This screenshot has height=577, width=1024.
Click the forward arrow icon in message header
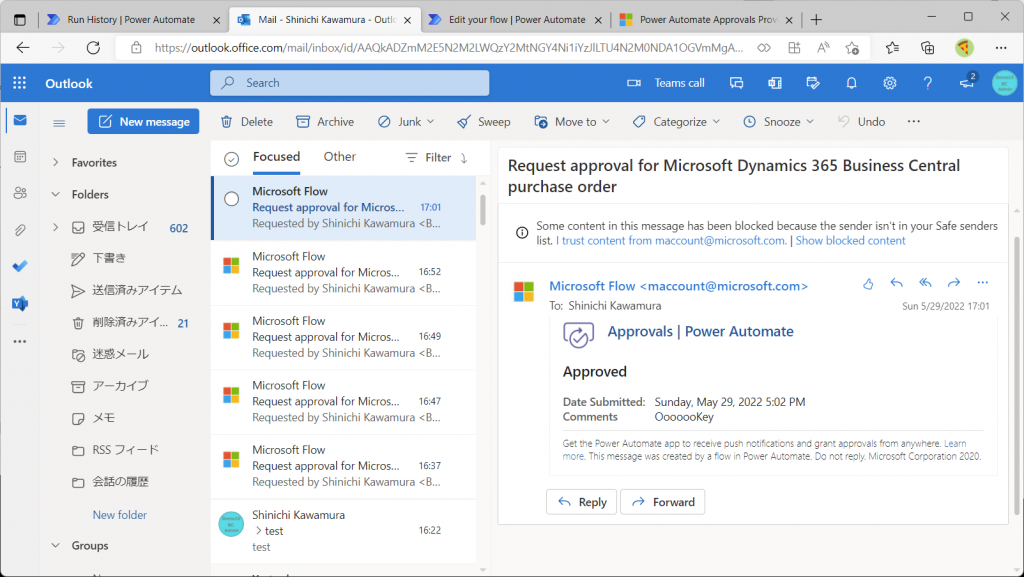(954, 283)
